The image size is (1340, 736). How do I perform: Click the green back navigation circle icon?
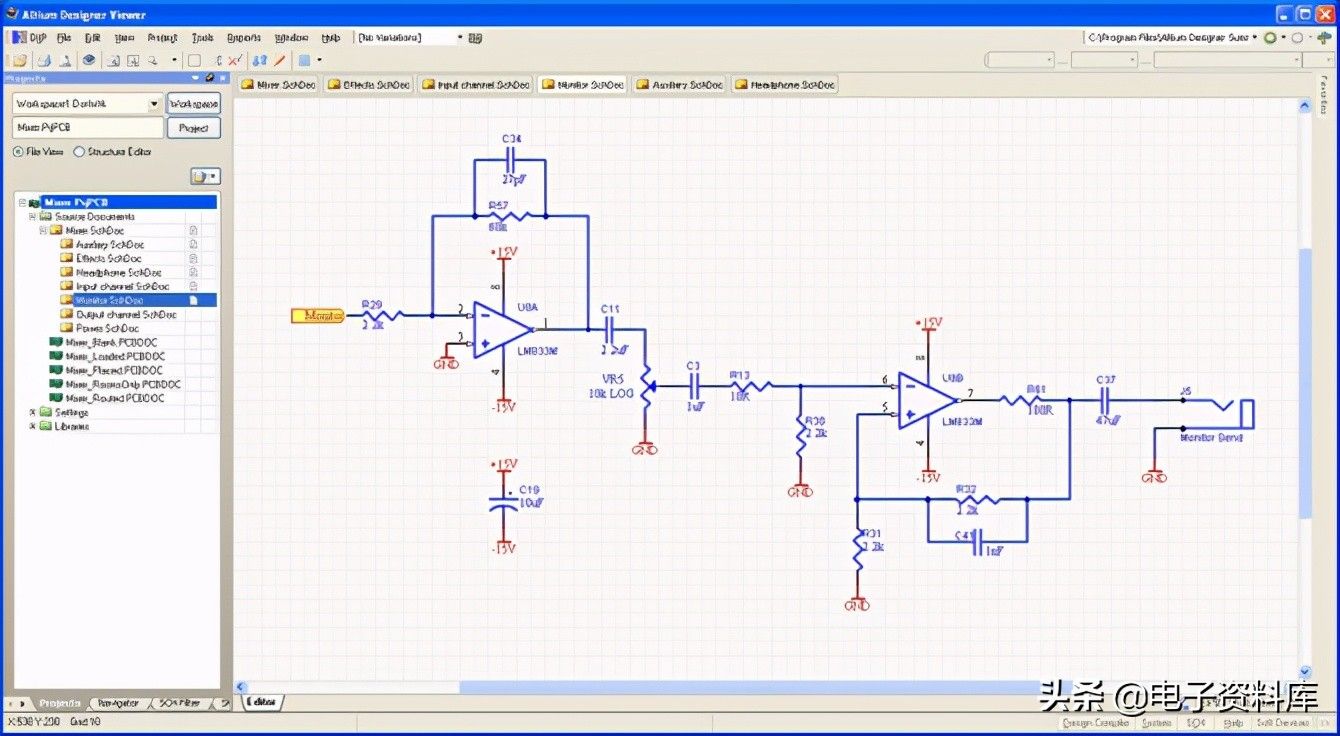point(1270,37)
